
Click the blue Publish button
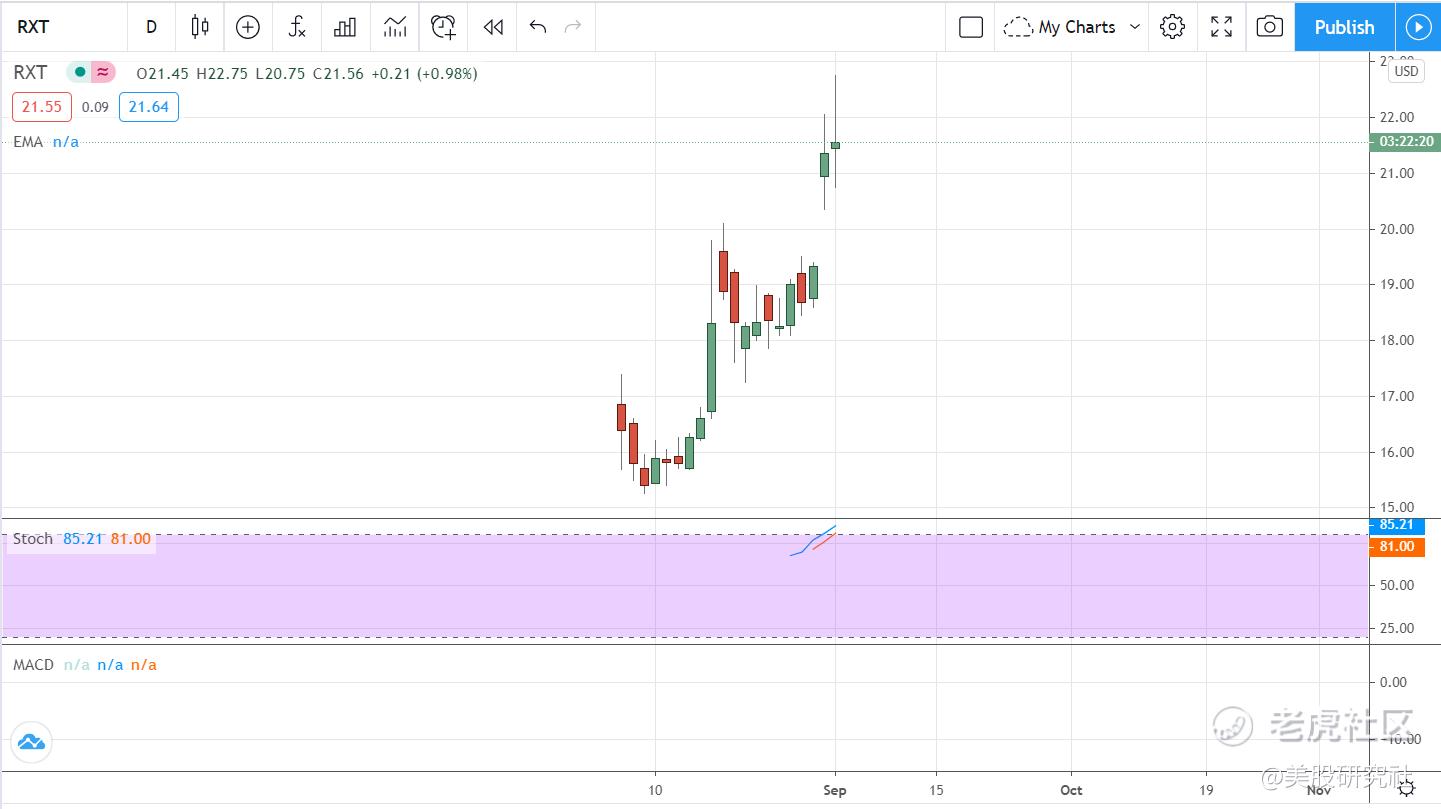(x=1344, y=27)
